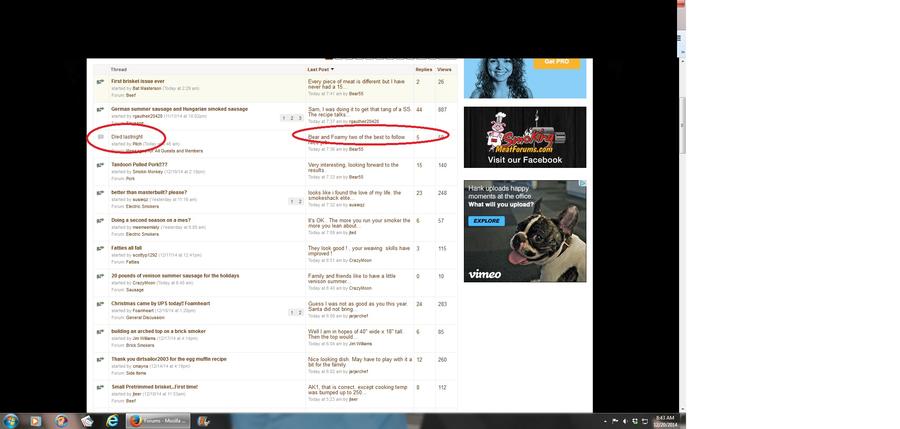This screenshot has height=429, width=900.
Task: Click thread icon for Small Pretrimmed brisket
Action: click(x=100, y=387)
